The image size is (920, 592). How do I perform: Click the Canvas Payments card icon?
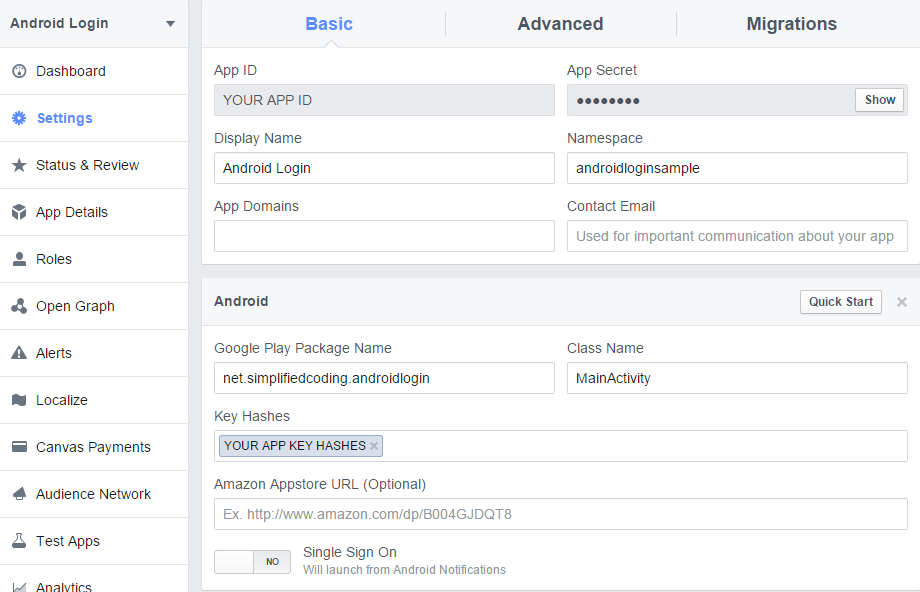19,446
